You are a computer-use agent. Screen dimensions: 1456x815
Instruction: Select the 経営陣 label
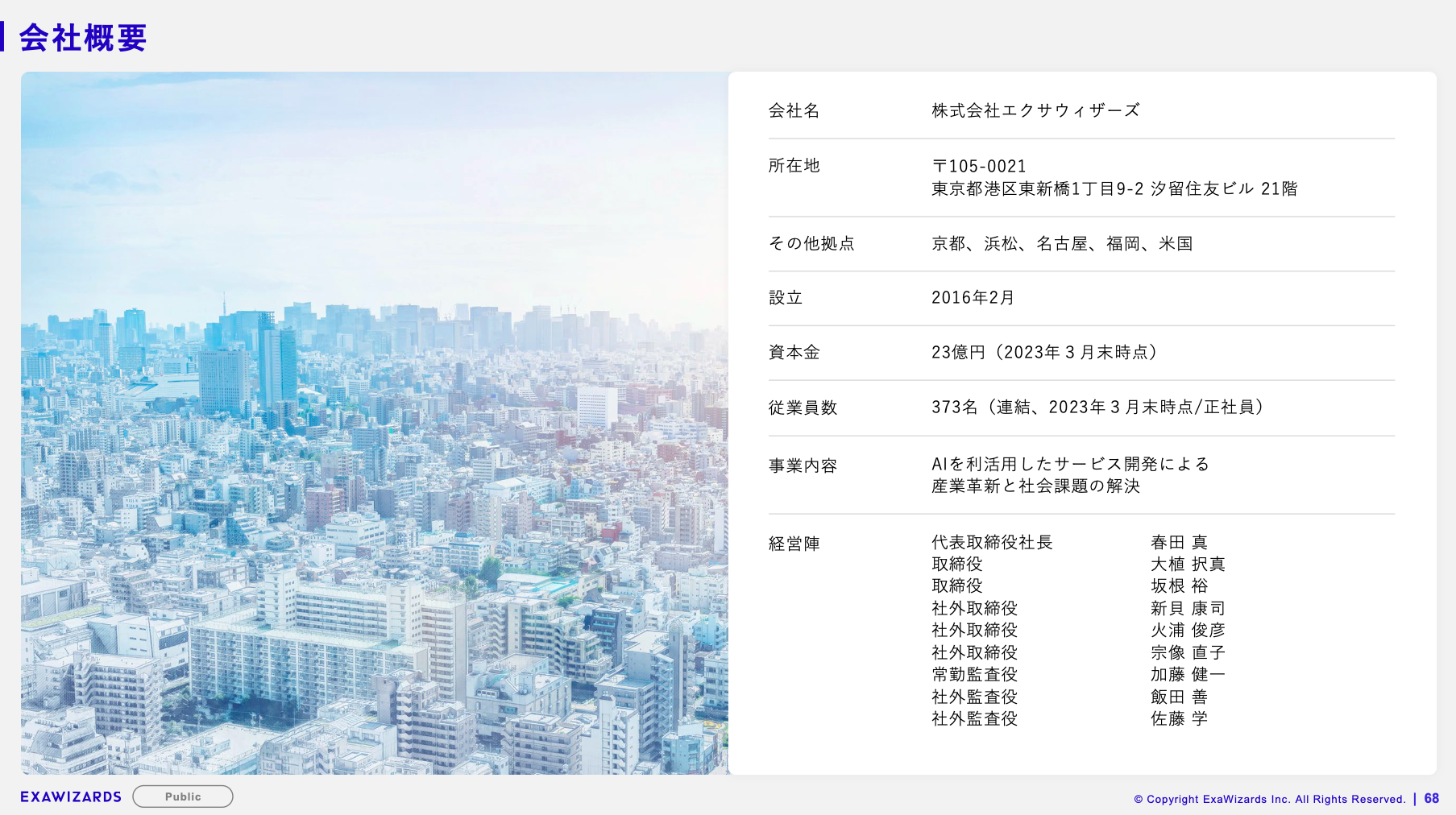click(x=794, y=544)
